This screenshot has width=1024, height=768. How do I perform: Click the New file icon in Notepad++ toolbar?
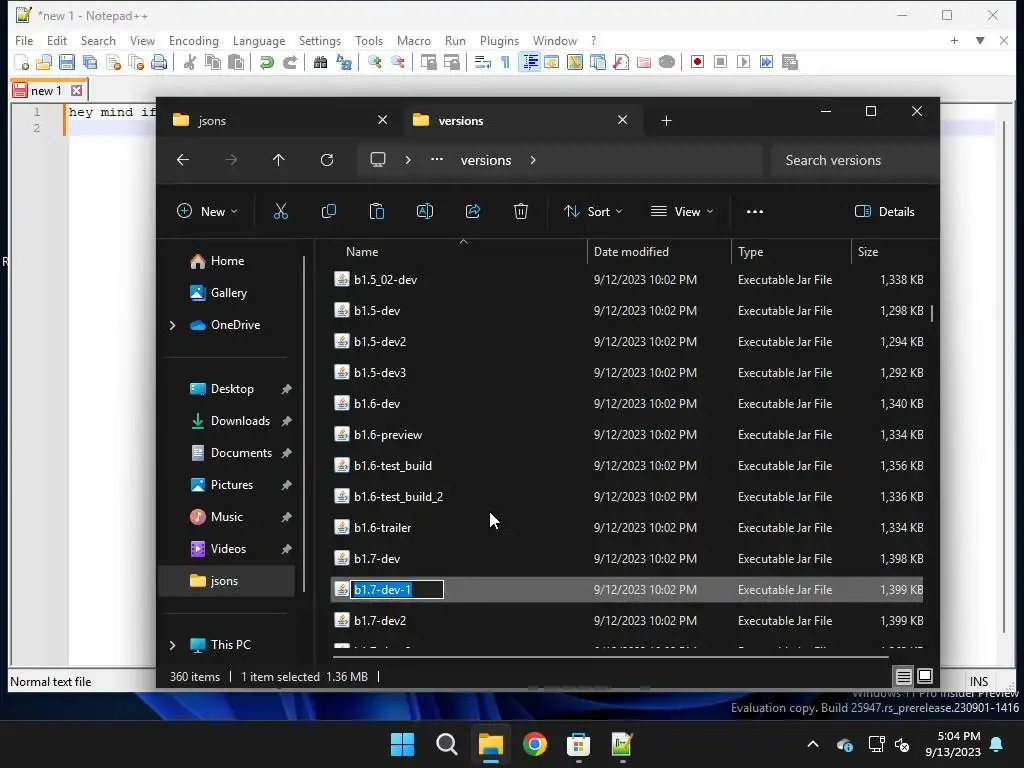[x=21, y=63]
